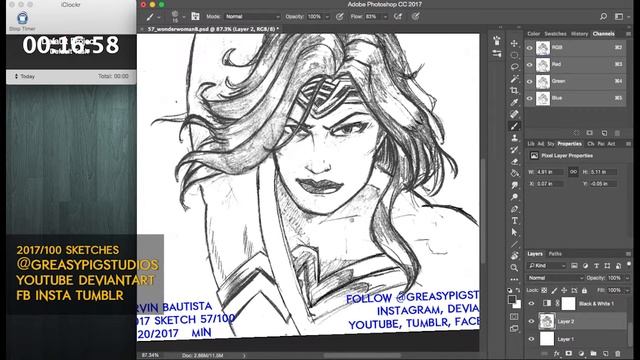Toggle Quick Mask mode
640x360 pixels.
(514, 317)
